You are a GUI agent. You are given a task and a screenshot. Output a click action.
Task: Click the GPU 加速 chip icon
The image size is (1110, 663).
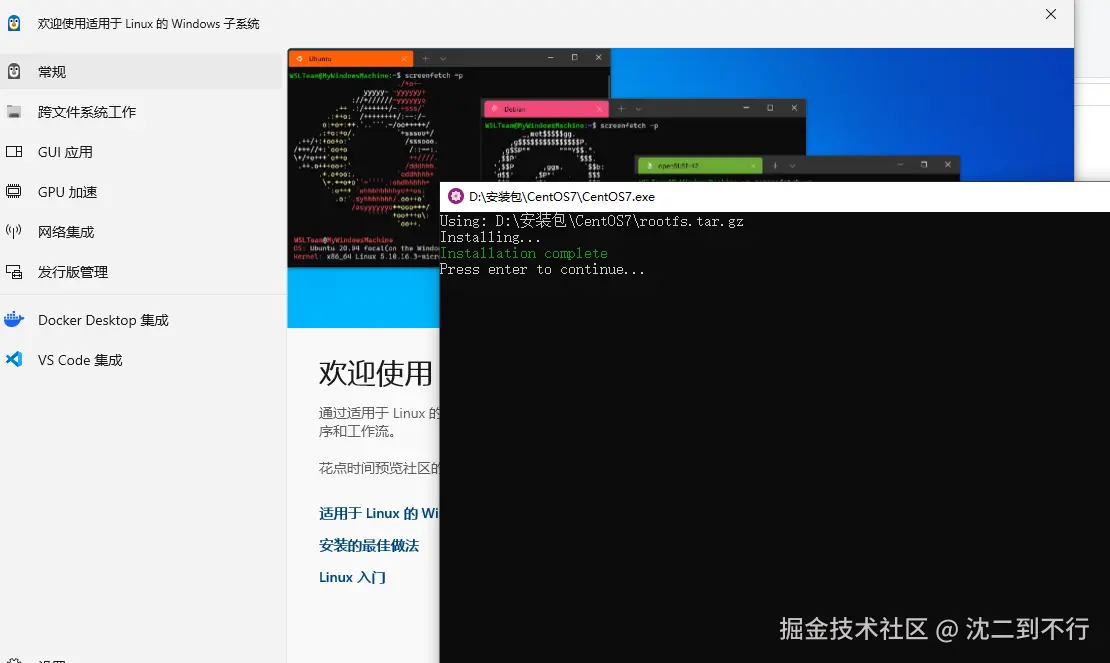point(13,191)
